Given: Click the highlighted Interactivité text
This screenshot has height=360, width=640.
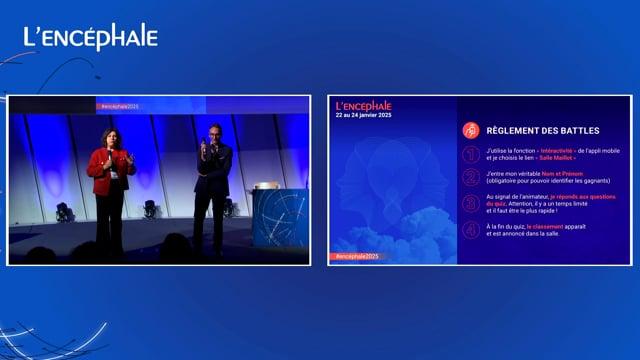Looking at the screenshot, I should coord(558,151).
